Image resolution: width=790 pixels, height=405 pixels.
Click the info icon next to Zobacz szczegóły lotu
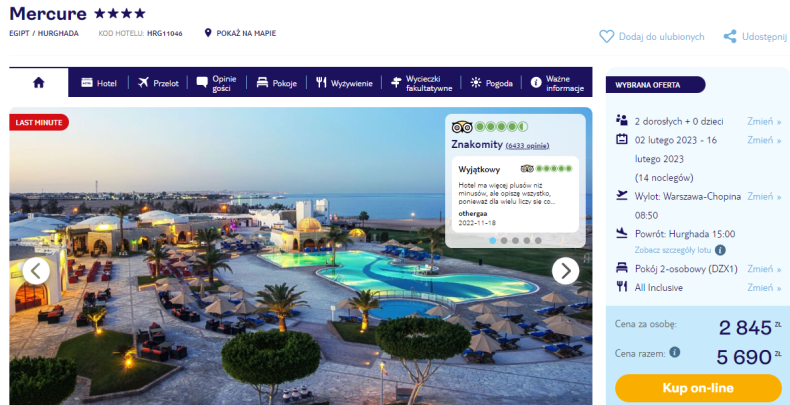point(720,250)
